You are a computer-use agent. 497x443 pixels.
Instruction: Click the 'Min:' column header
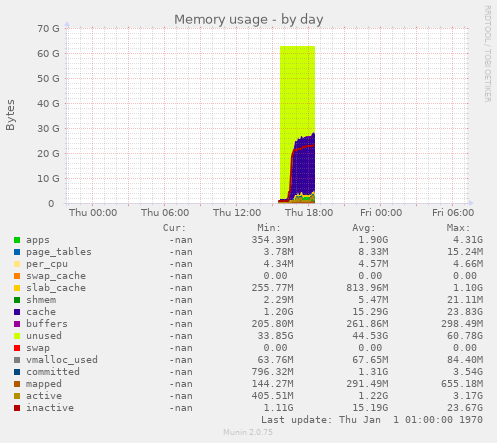pyautogui.click(x=269, y=228)
